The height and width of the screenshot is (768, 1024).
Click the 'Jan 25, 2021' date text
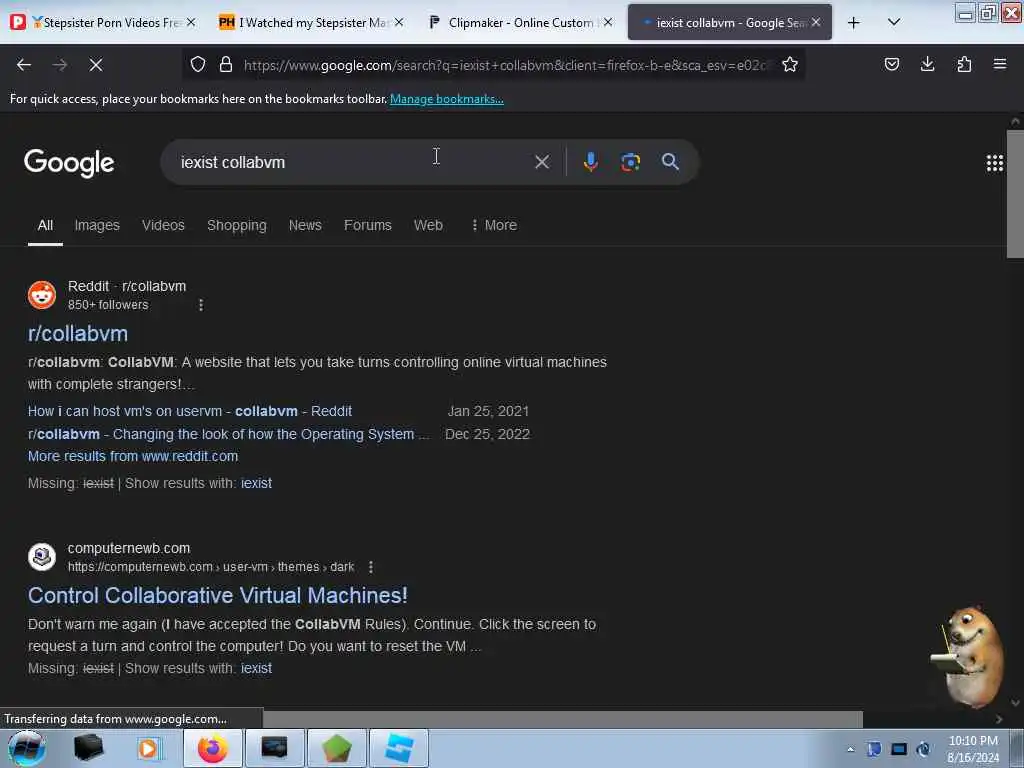488,411
